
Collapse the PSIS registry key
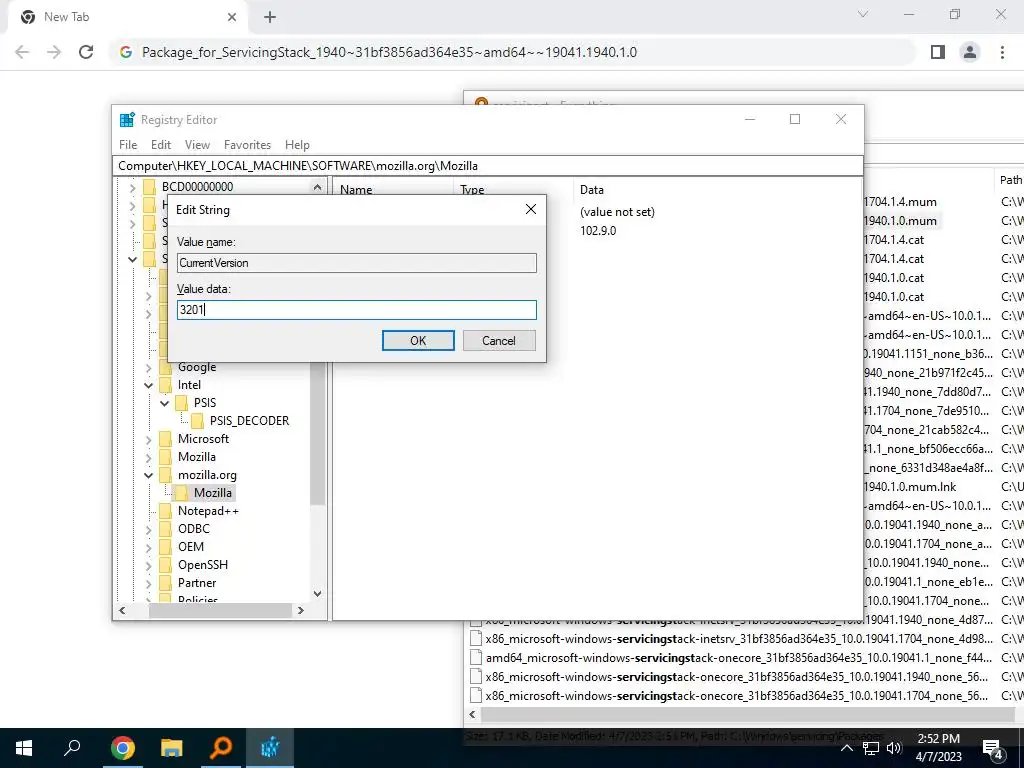tap(165, 403)
